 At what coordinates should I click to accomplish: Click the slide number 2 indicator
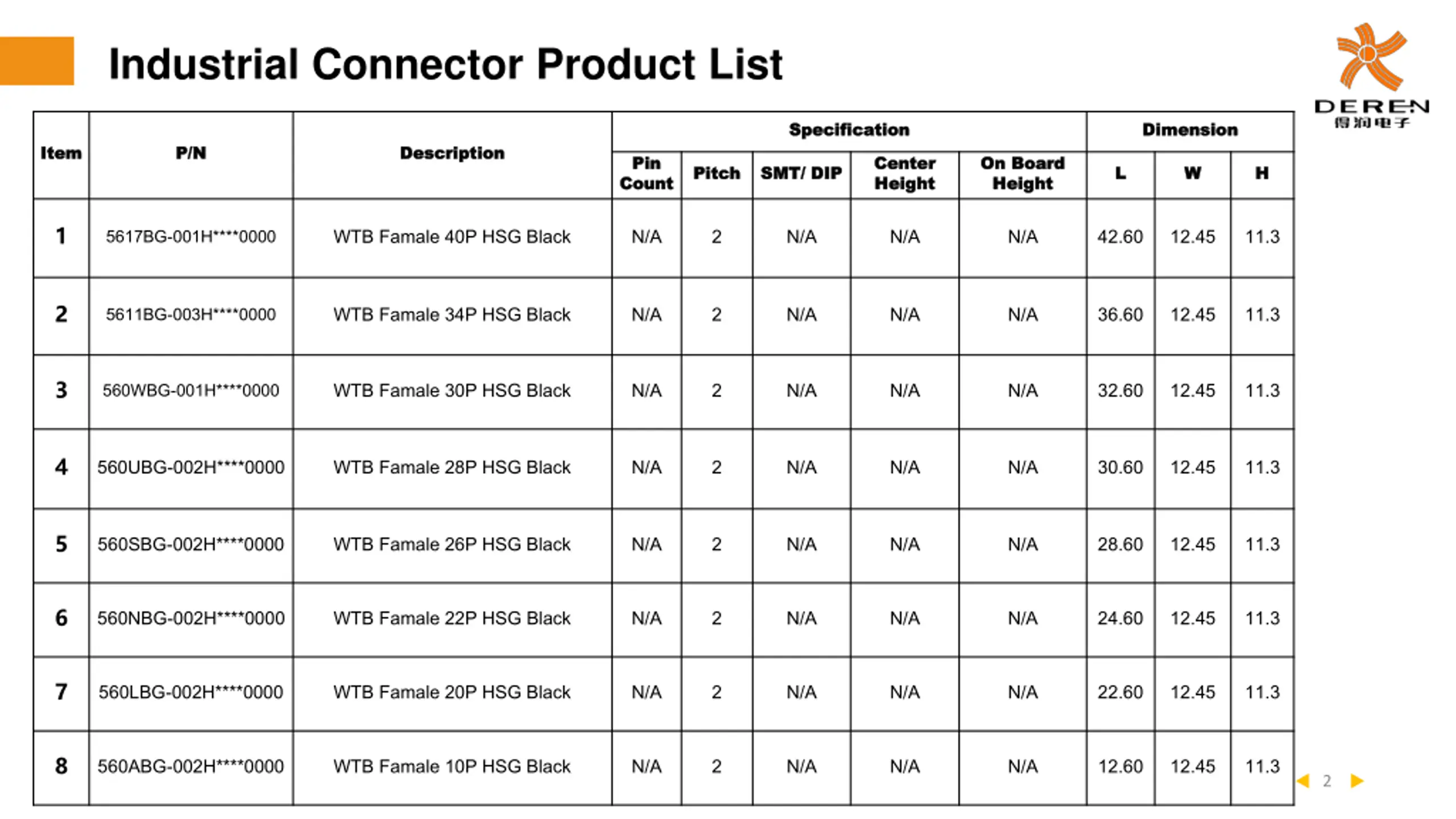click(x=1327, y=781)
